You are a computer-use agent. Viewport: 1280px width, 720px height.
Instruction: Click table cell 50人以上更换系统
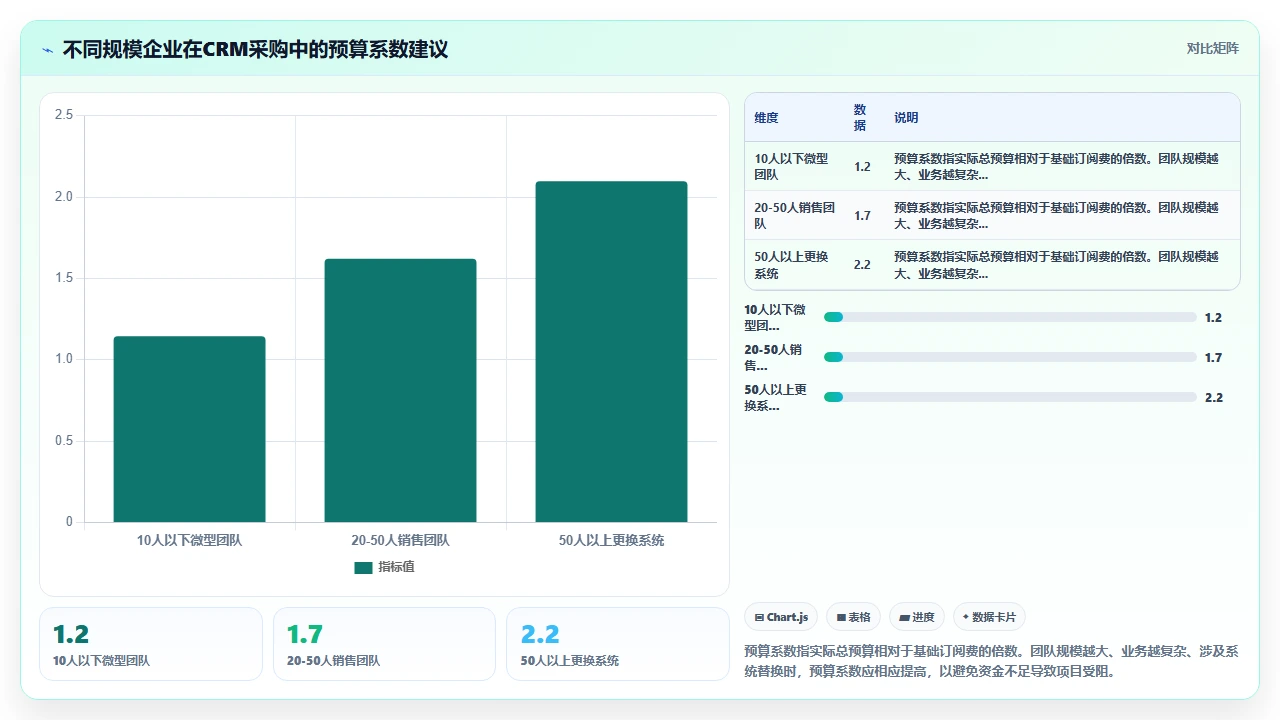[x=792, y=265]
